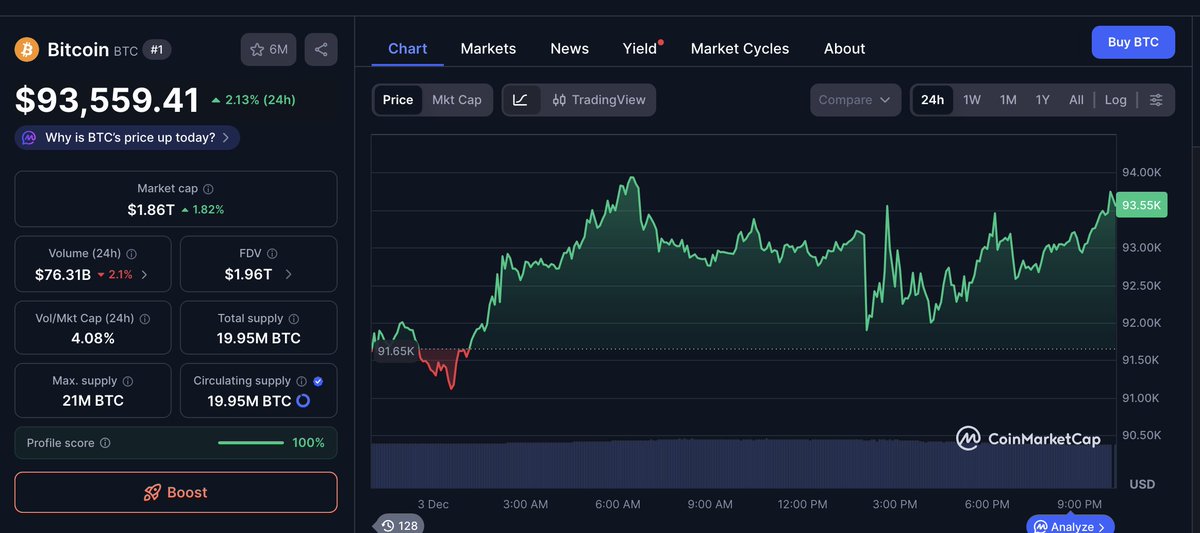Show Max. supply info icon
This screenshot has width=1200, height=533.
127,381
